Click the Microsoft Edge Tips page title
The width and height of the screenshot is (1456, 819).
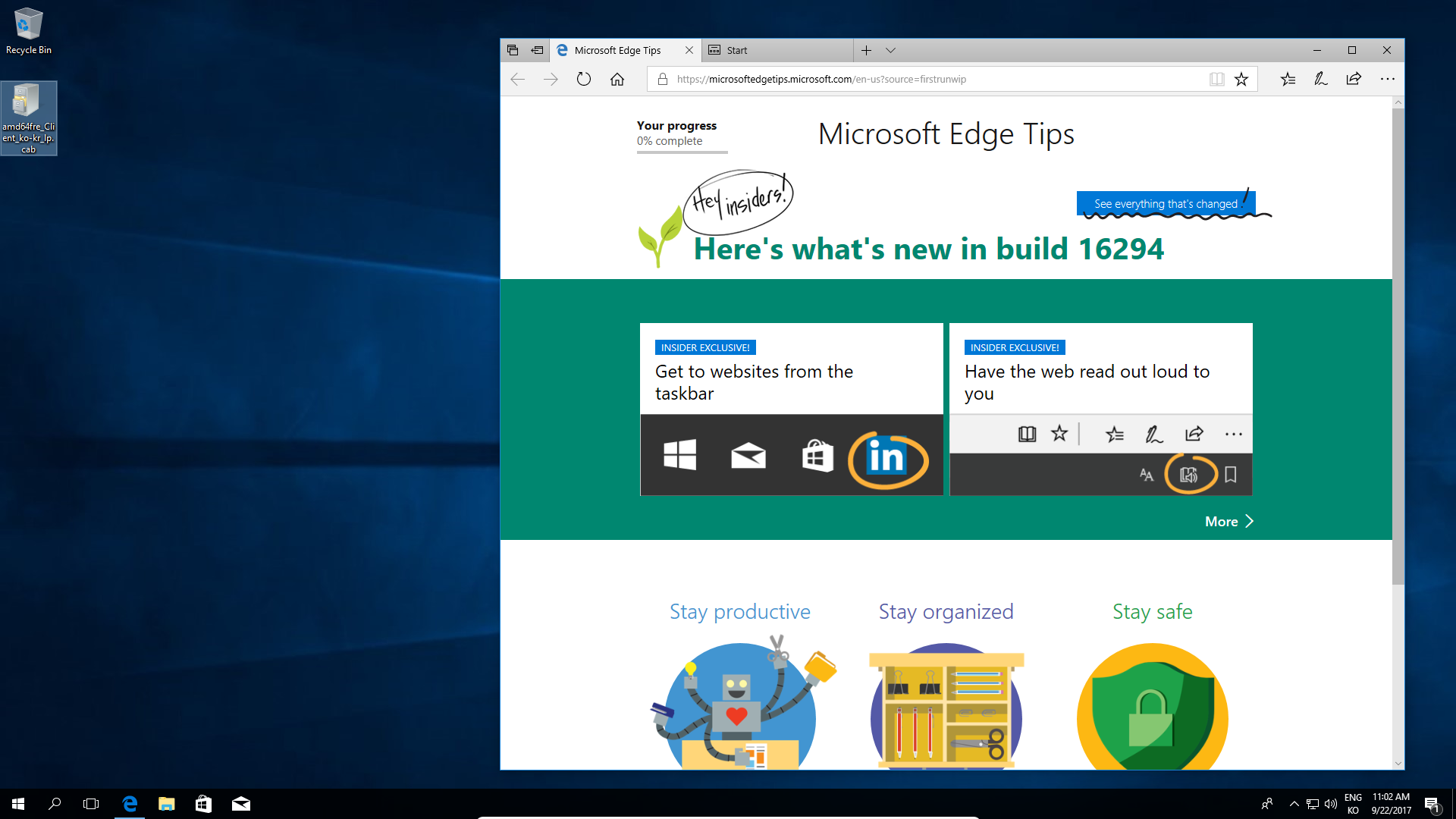click(x=946, y=134)
